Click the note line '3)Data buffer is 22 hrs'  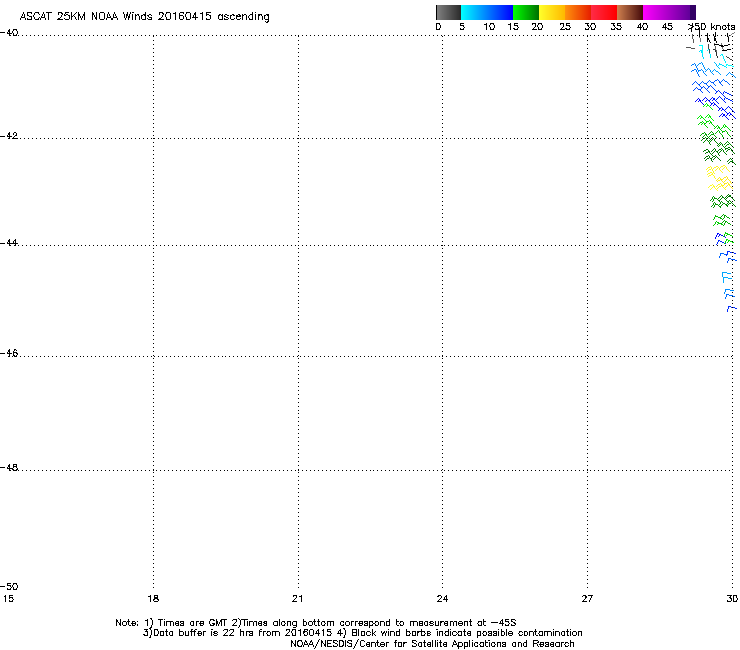click(x=362, y=633)
